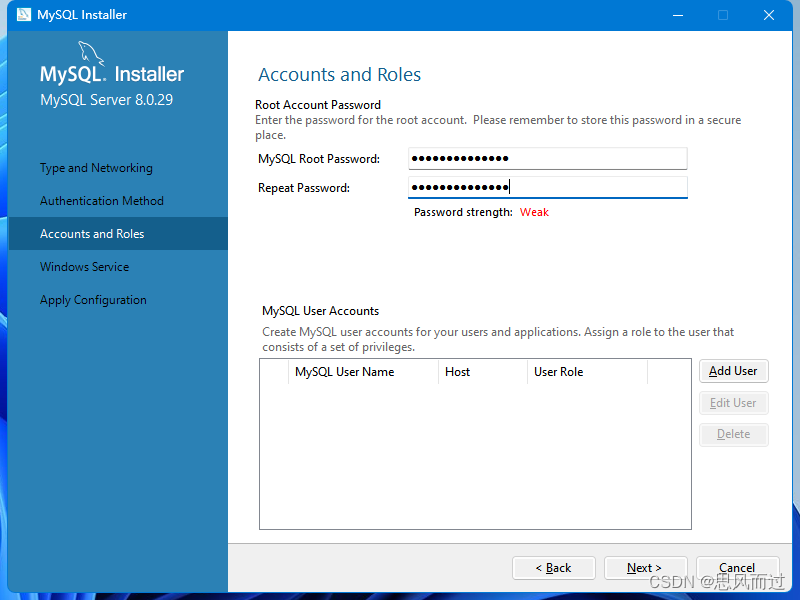
Task: Cancel the installer configuration
Action: point(737,568)
